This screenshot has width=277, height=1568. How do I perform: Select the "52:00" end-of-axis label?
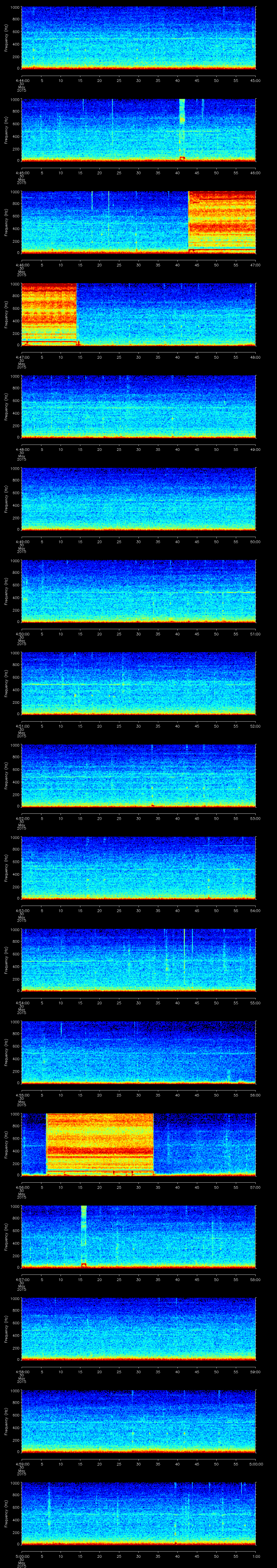pos(255,726)
